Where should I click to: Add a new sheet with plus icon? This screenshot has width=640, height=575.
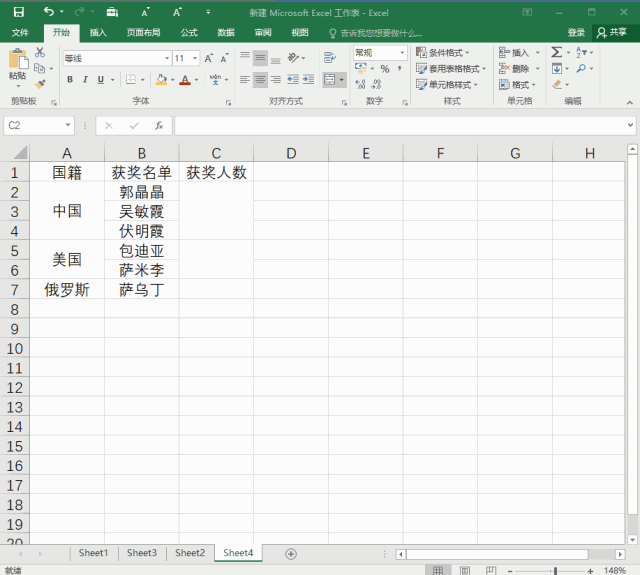pos(291,553)
